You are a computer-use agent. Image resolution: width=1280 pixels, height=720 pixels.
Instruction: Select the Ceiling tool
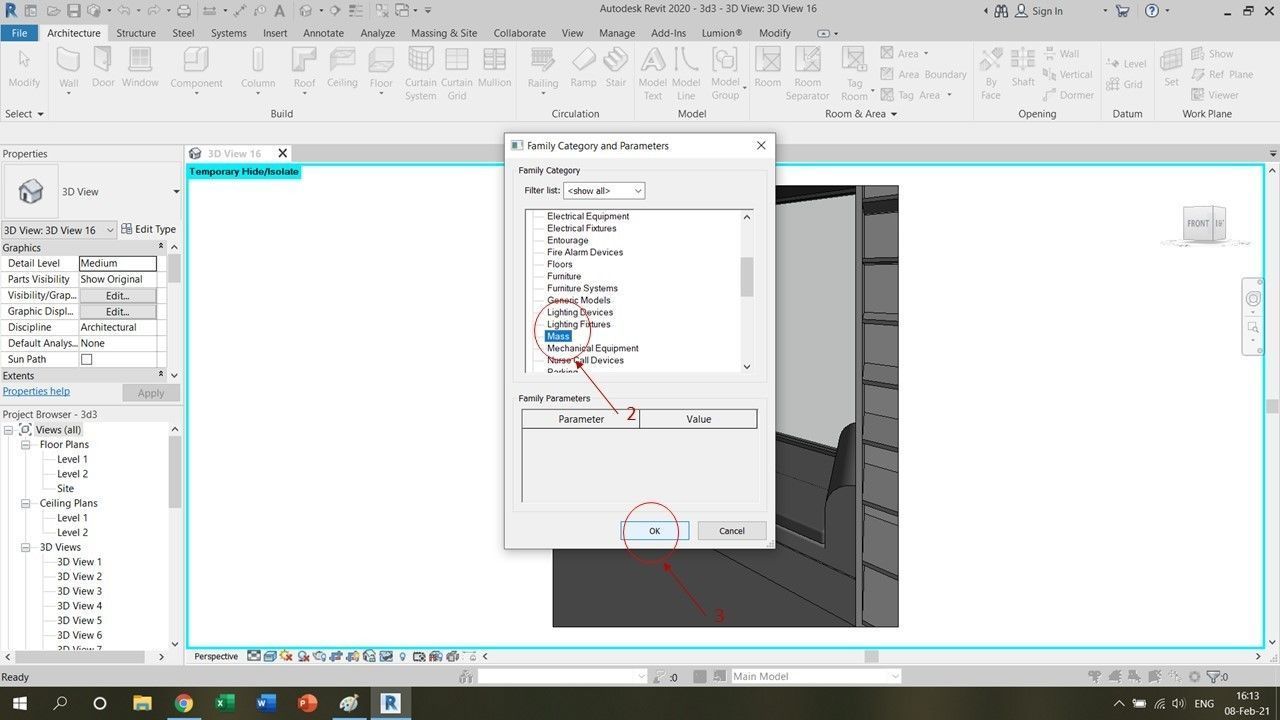(342, 68)
